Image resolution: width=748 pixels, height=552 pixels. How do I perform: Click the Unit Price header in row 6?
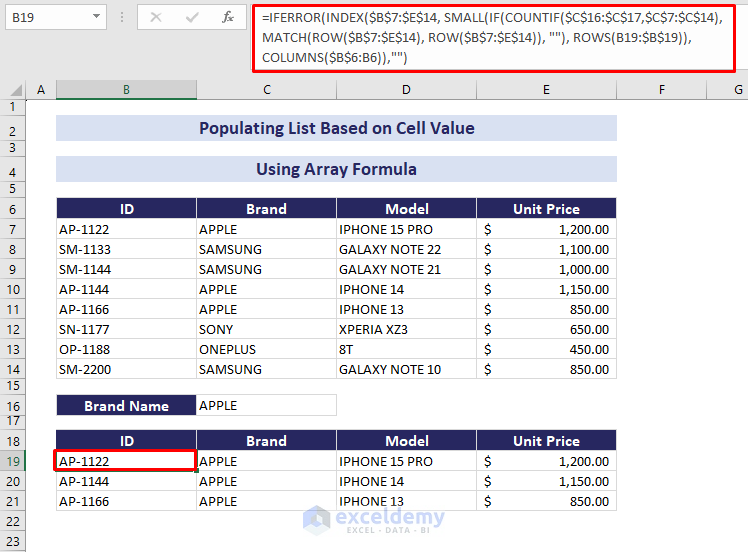pyautogui.click(x=546, y=209)
